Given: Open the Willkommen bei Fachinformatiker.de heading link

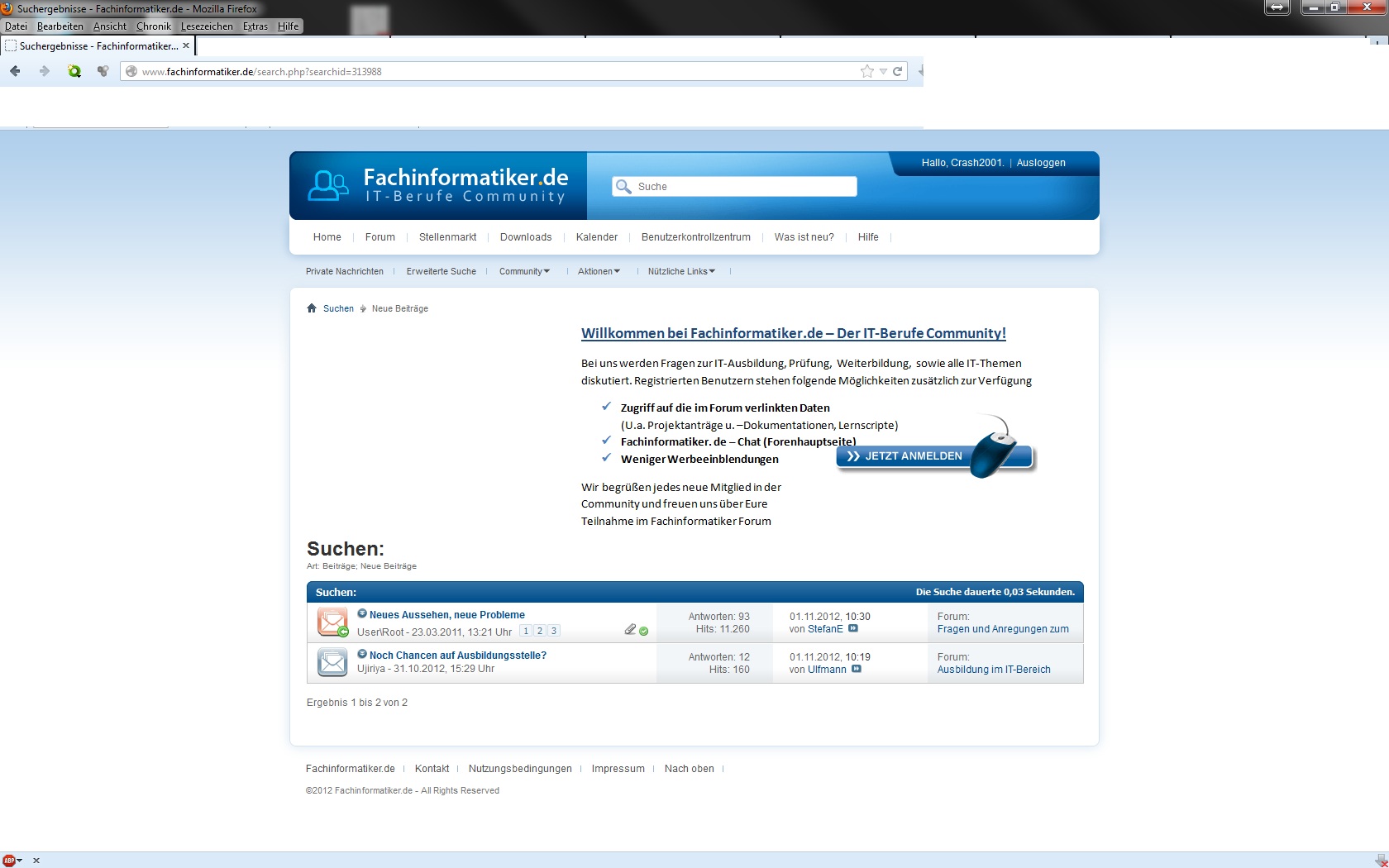Looking at the screenshot, I should pyautogui.click(x=794, y=333).
